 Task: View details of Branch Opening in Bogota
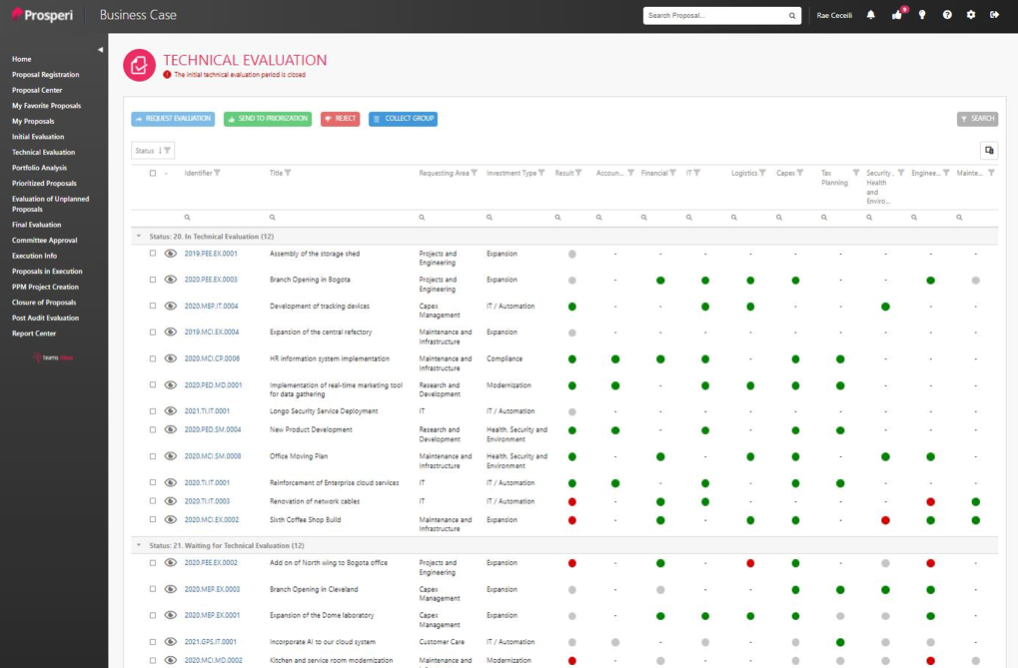coord(170,280)
